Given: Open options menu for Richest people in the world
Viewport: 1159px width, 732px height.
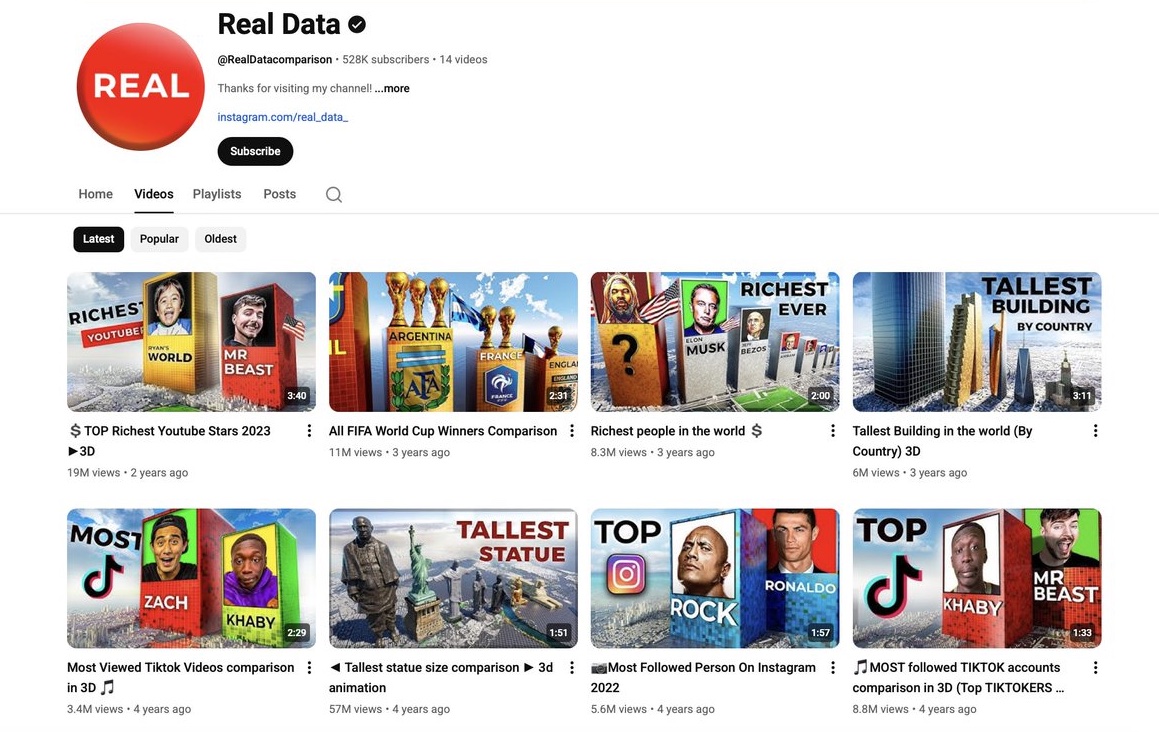Looking at the screenshot, I should click(833, 431).
